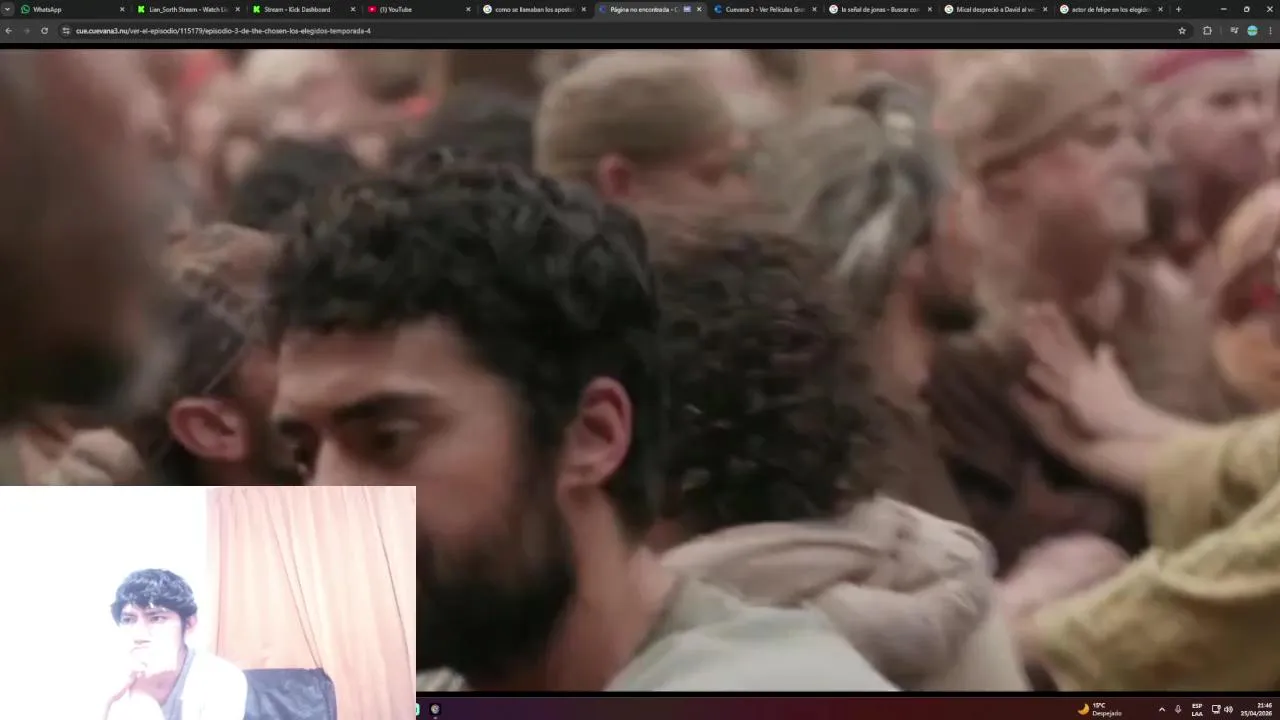Open the Lian_Sorth Stream browser tab
The height and width of the screenshot is (720, 1280).
click(186, 9)
